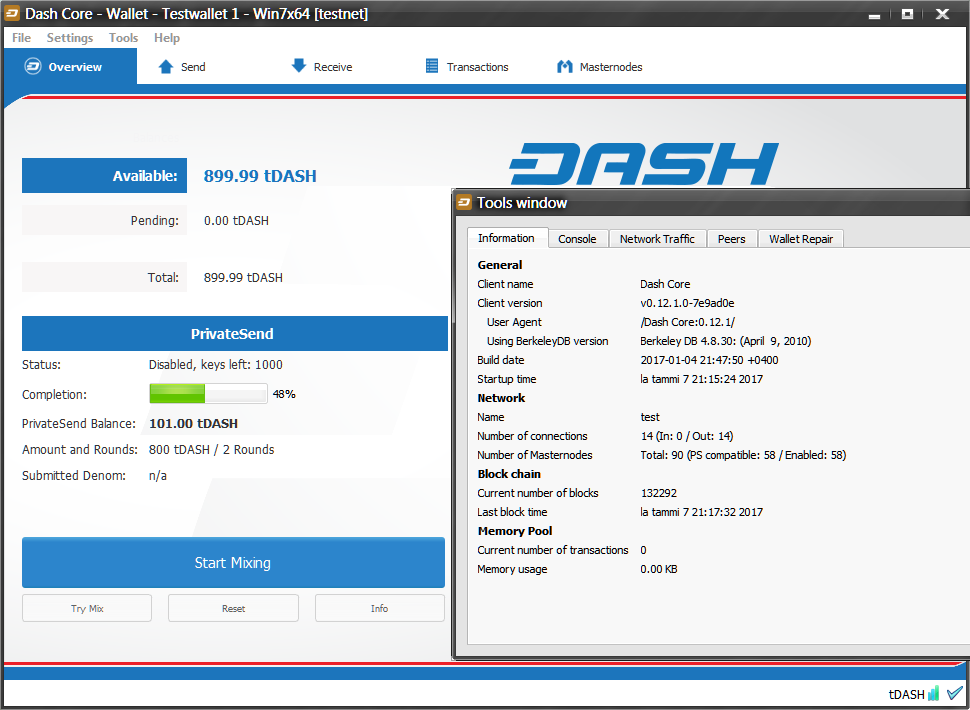The image size is (970, 710).
Task: Show the Peers tab
Action: click(732, 239)
